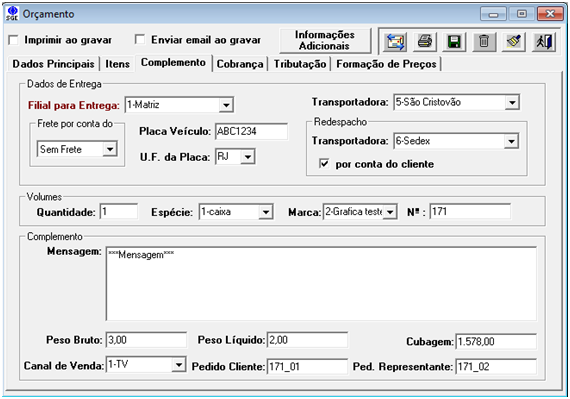Click inside the Mensagem text area
This screenshot has width=570, height=399.
click(x=321, y=284)
